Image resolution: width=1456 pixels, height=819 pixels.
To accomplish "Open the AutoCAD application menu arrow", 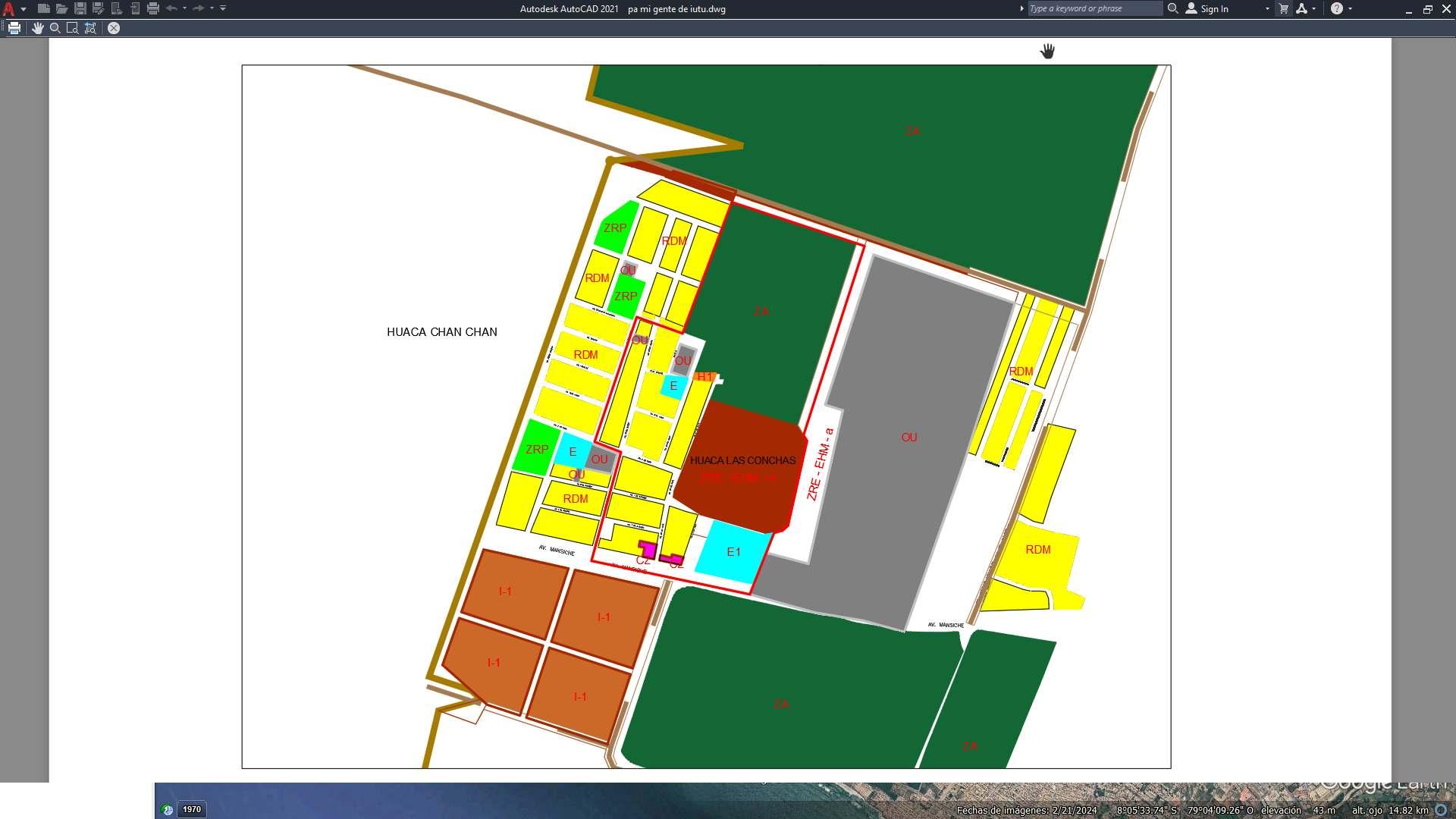I will 24,9.
